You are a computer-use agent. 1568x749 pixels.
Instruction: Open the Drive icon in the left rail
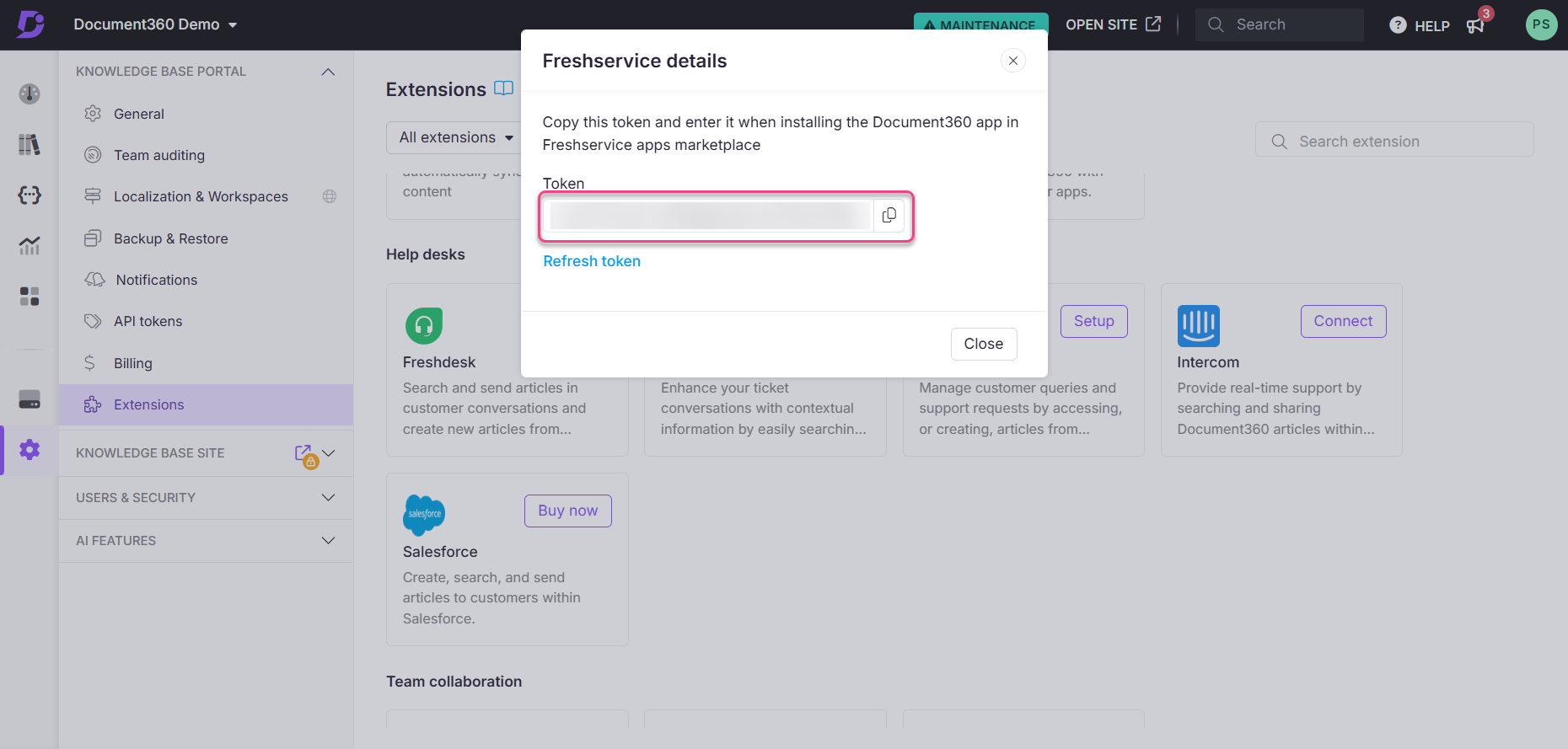pyautogui.click(x=30, y=399)
